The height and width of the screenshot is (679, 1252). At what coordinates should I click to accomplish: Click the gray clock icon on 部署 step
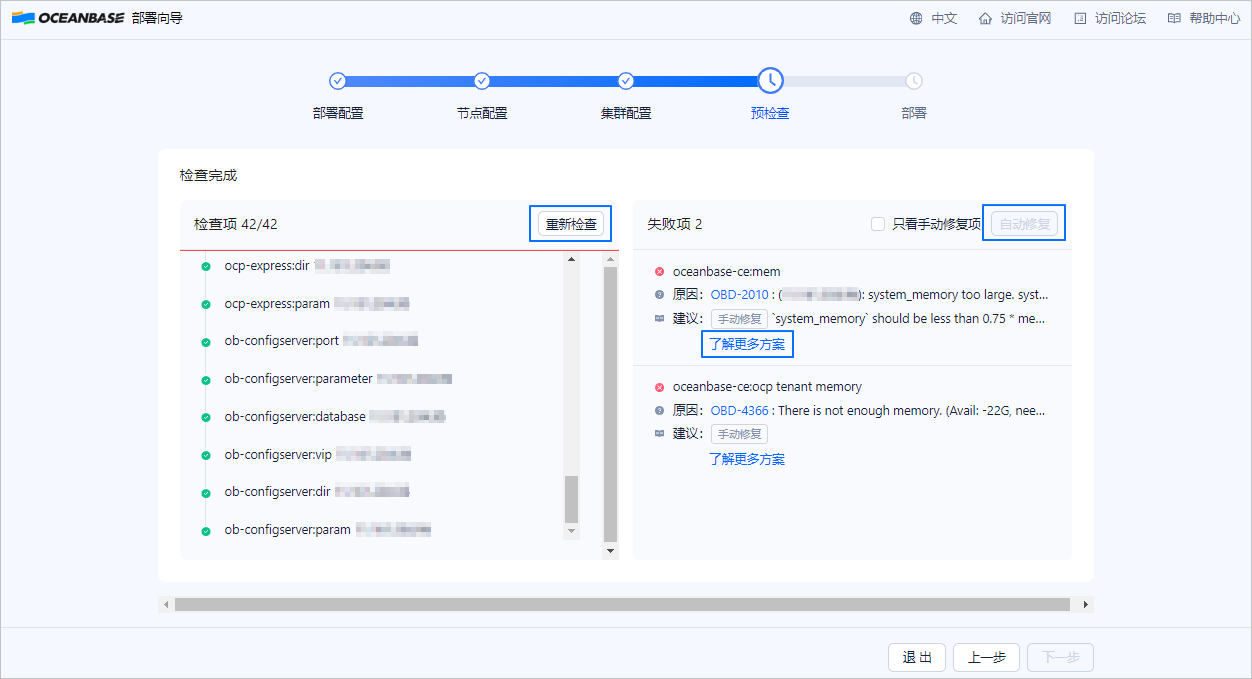913,80
